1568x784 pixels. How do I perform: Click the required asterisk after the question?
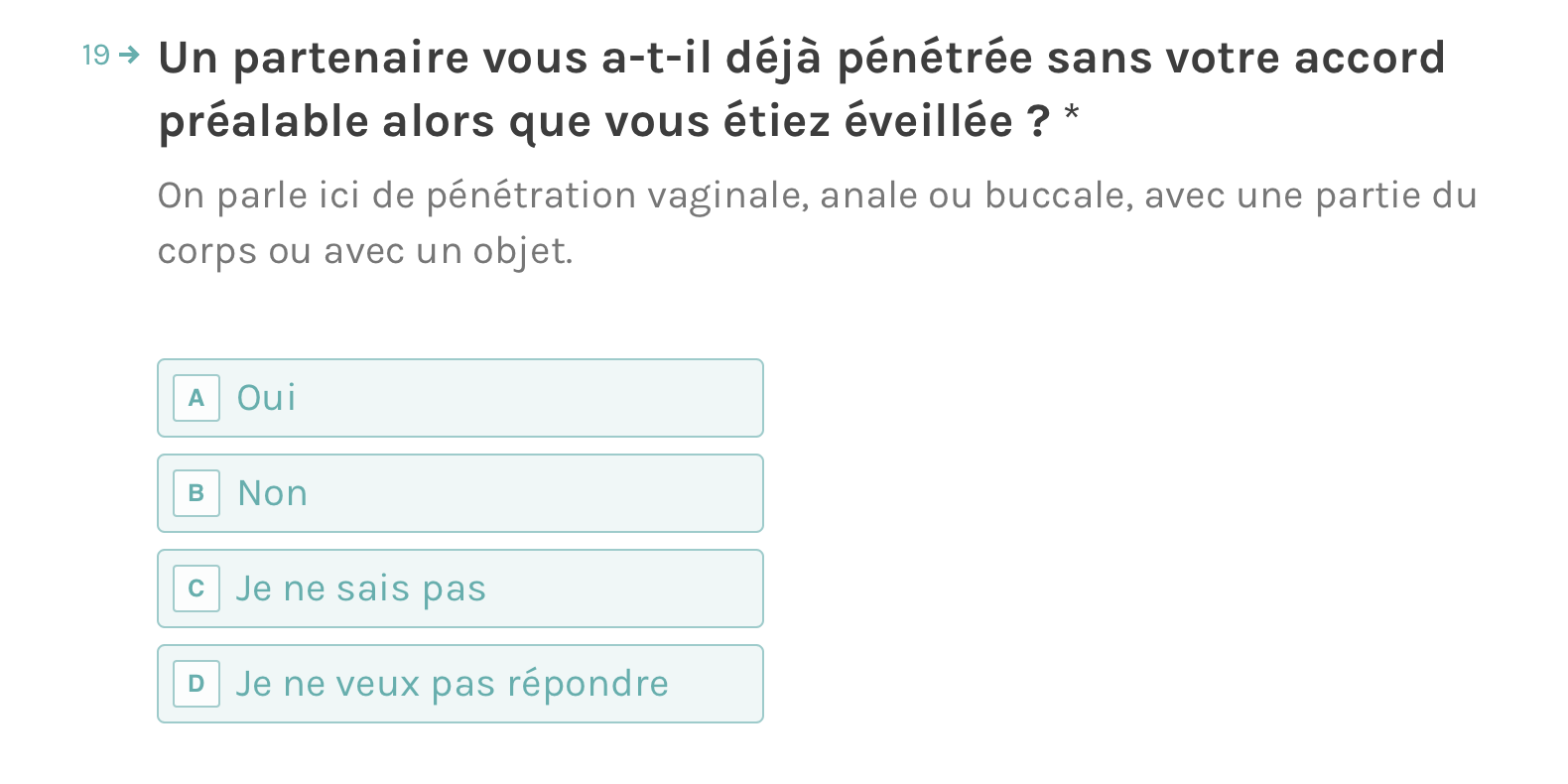1071,114
